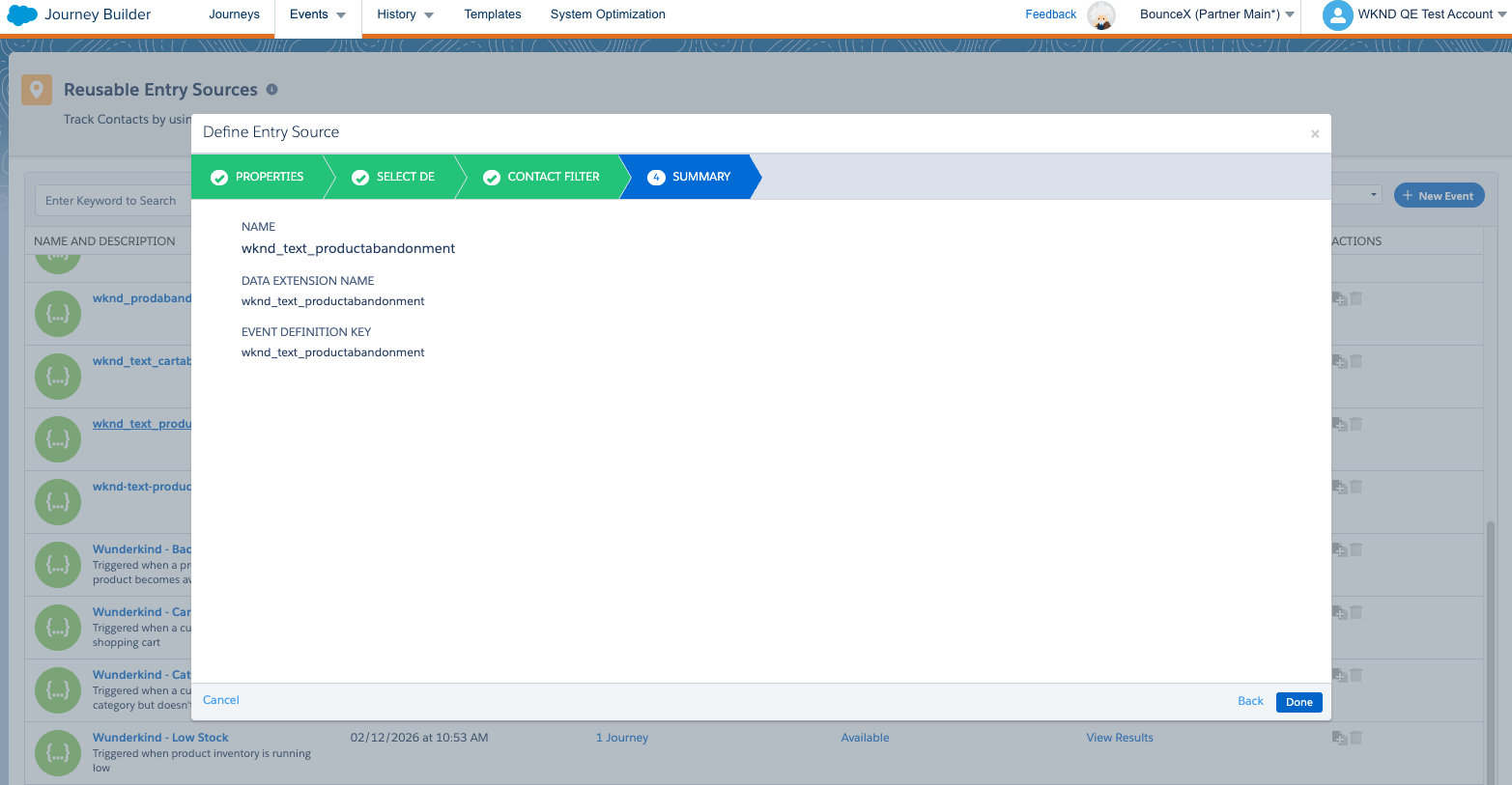This screenshot has width=1512, height=785.
Task: Click the 02/12/2026 at 10:53 AM date
Action: point(419,738)
